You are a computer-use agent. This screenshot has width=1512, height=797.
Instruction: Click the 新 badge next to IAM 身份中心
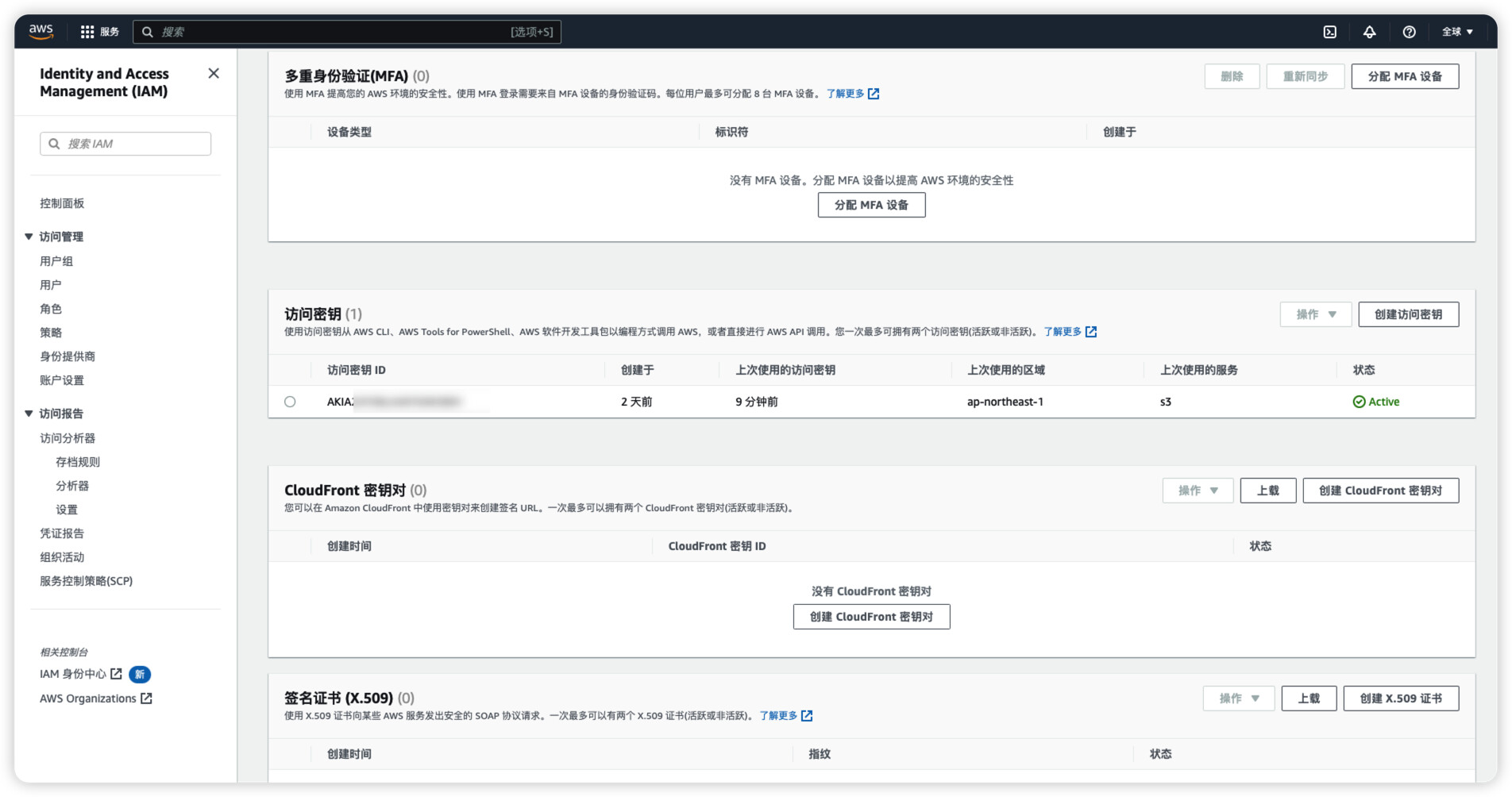point(140,674)
